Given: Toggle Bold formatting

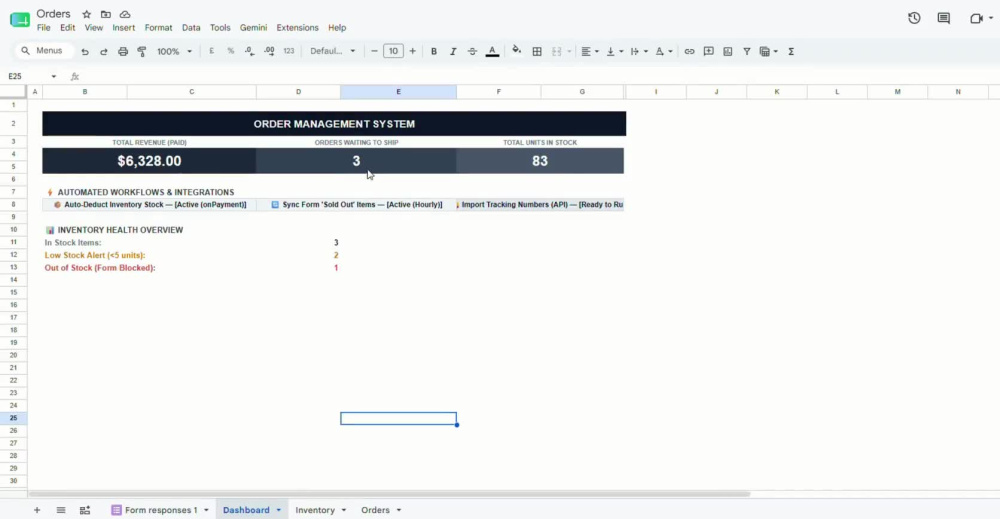Looking at the screenshot, I should [434, 51].
